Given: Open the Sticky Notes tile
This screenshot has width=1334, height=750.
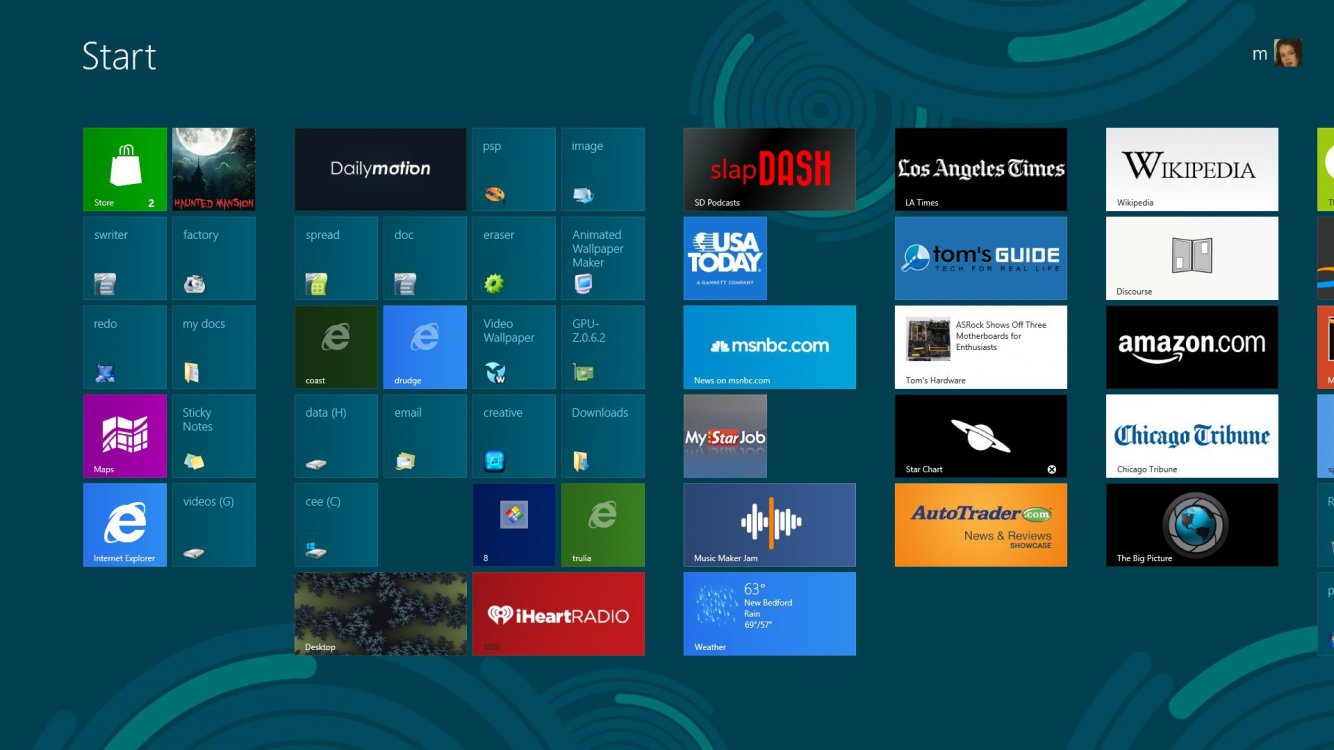Looking at the screenshot, I should point(214,436).
